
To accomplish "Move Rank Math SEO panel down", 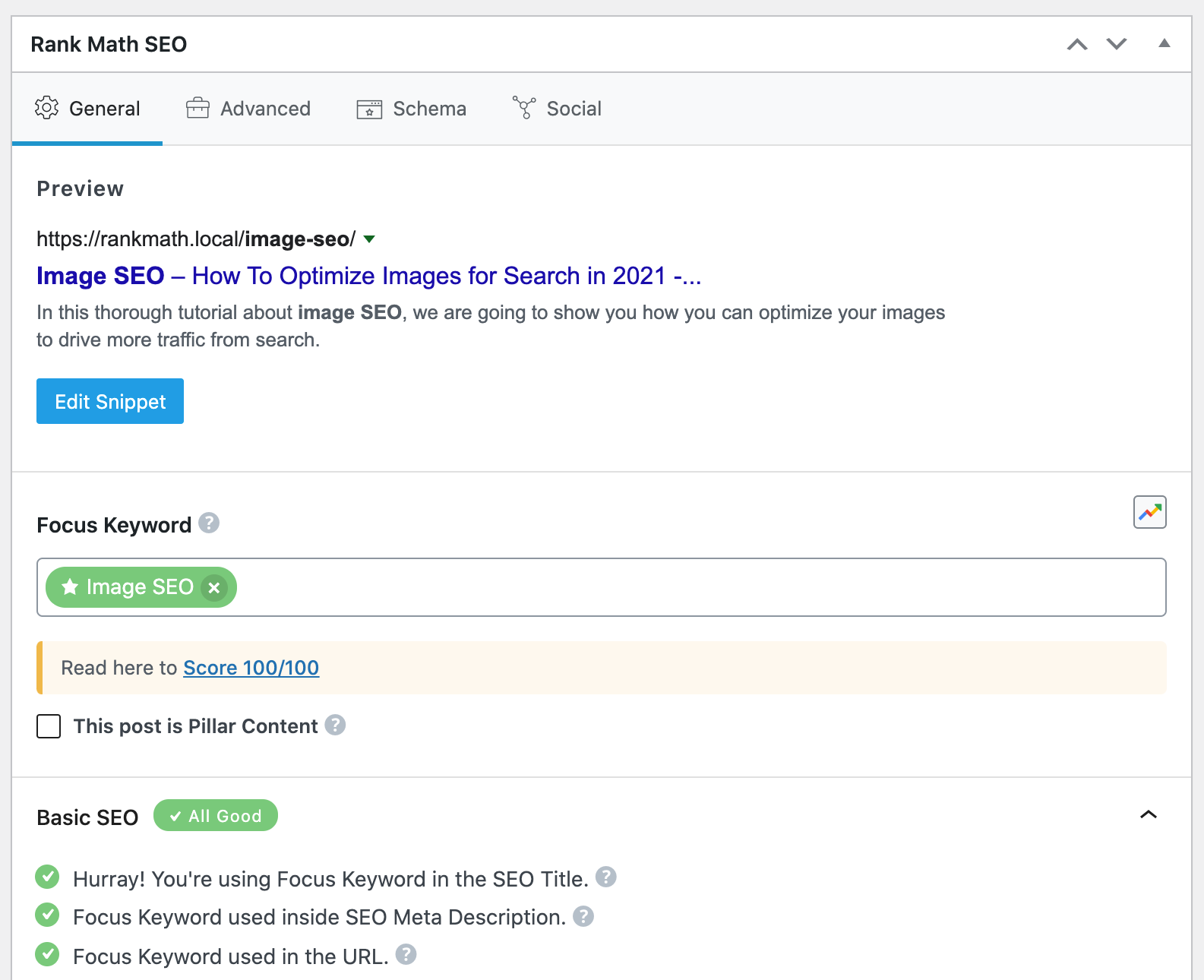I will click(1117, 44).
